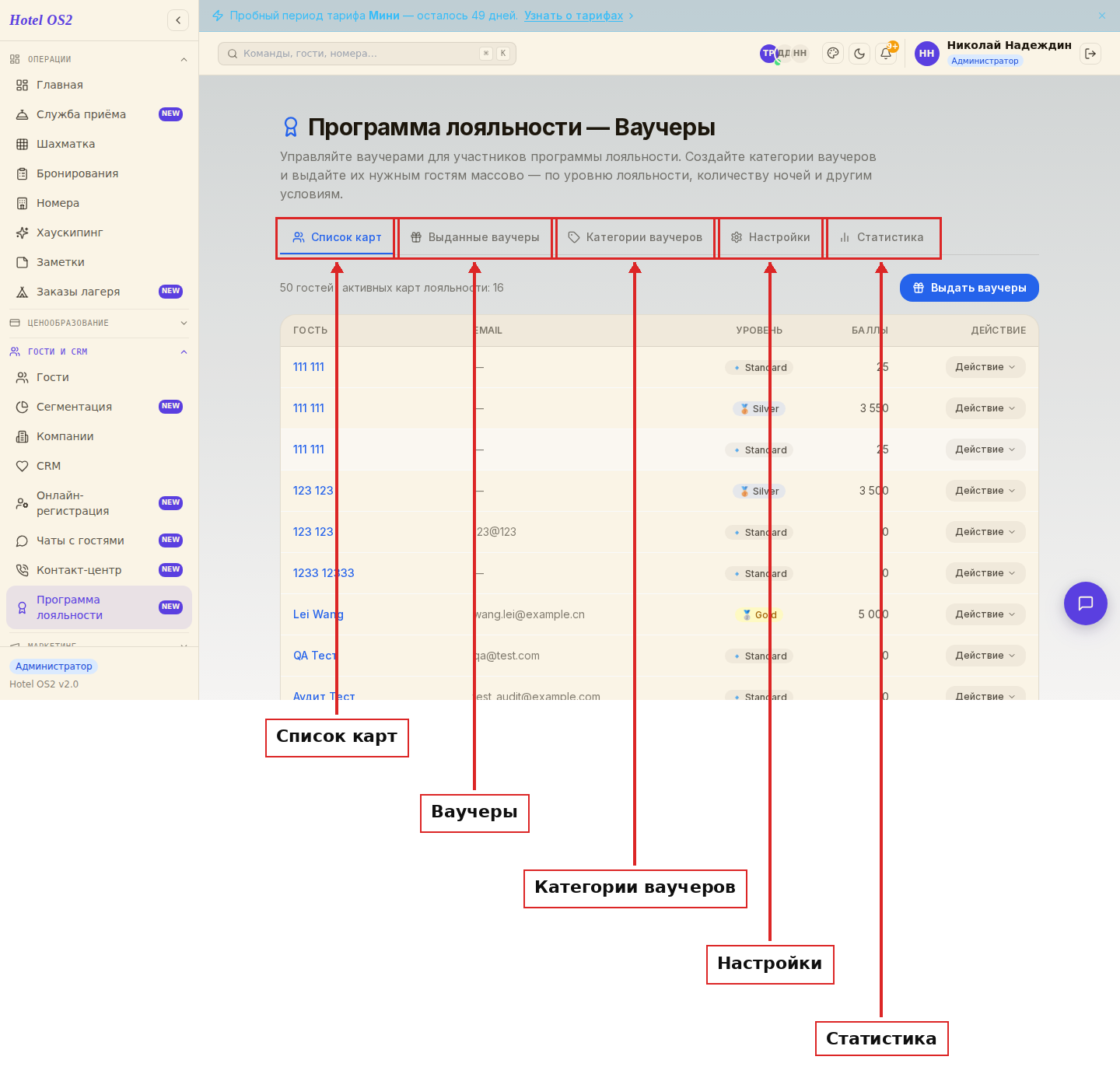
Task: Open the theme palette icon
Action: pos(833,54)
